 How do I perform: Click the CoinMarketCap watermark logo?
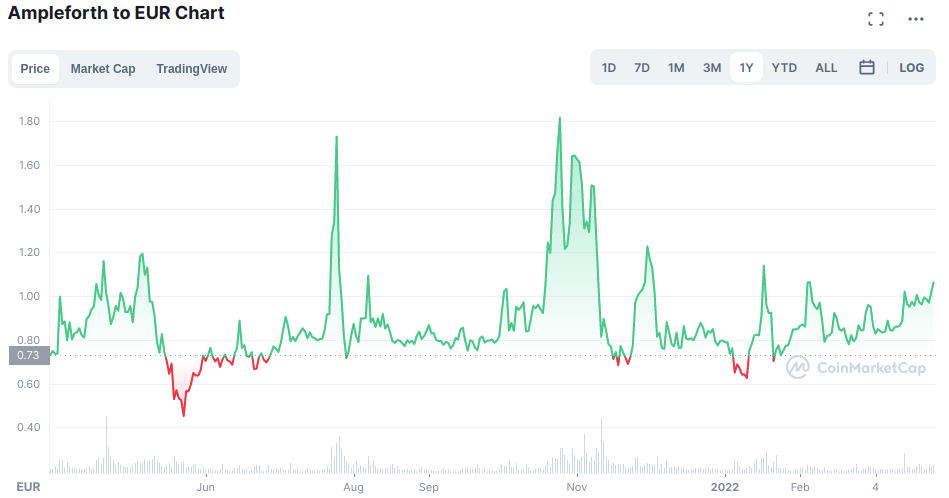(x=856, y=367)
